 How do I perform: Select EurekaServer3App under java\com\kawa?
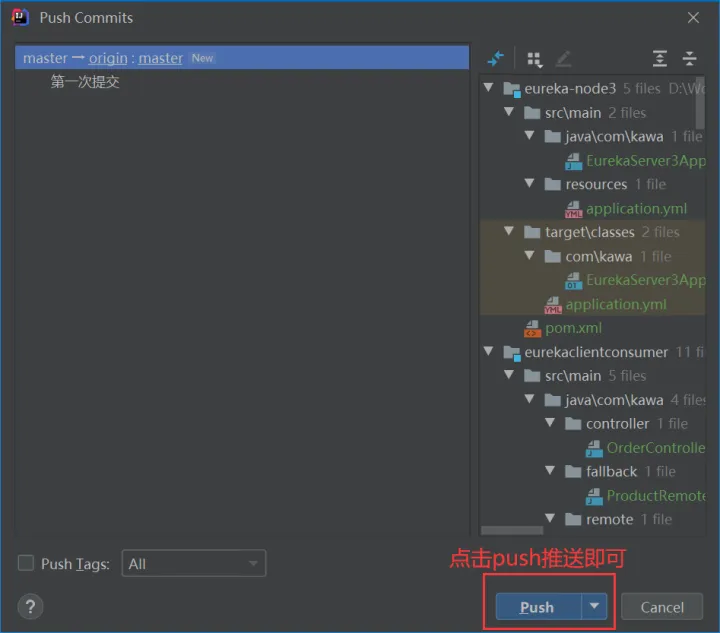click(646, 161)
